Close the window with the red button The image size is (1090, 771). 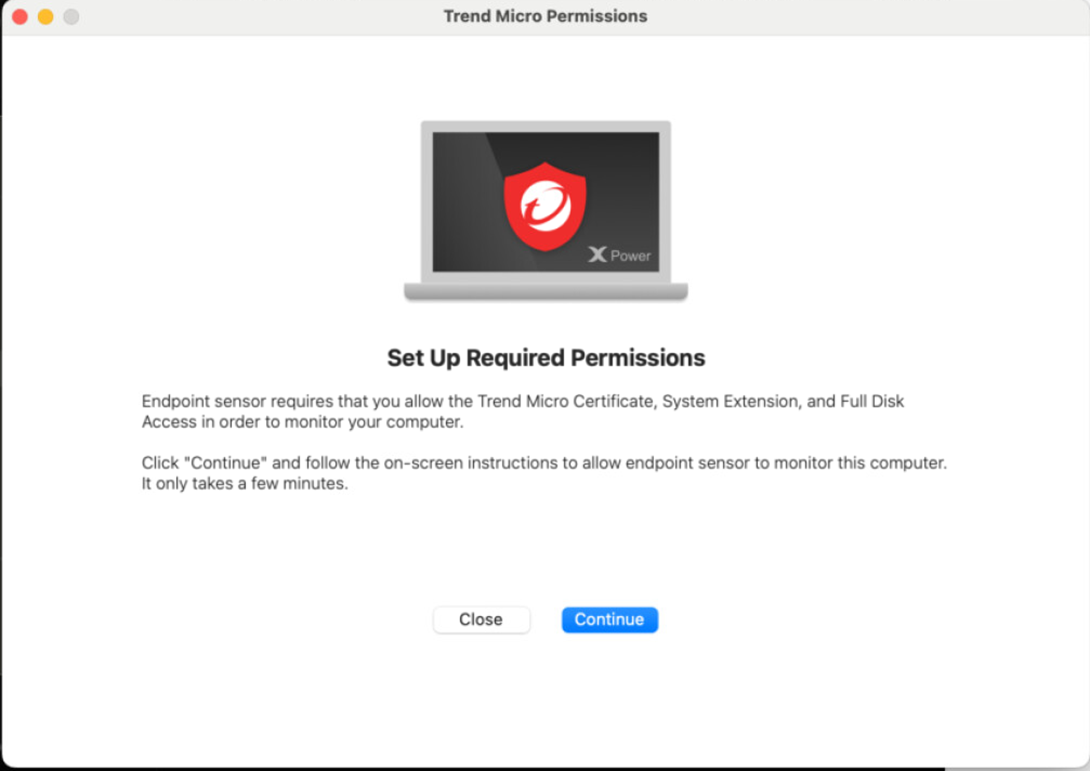(x=20, y=17)
